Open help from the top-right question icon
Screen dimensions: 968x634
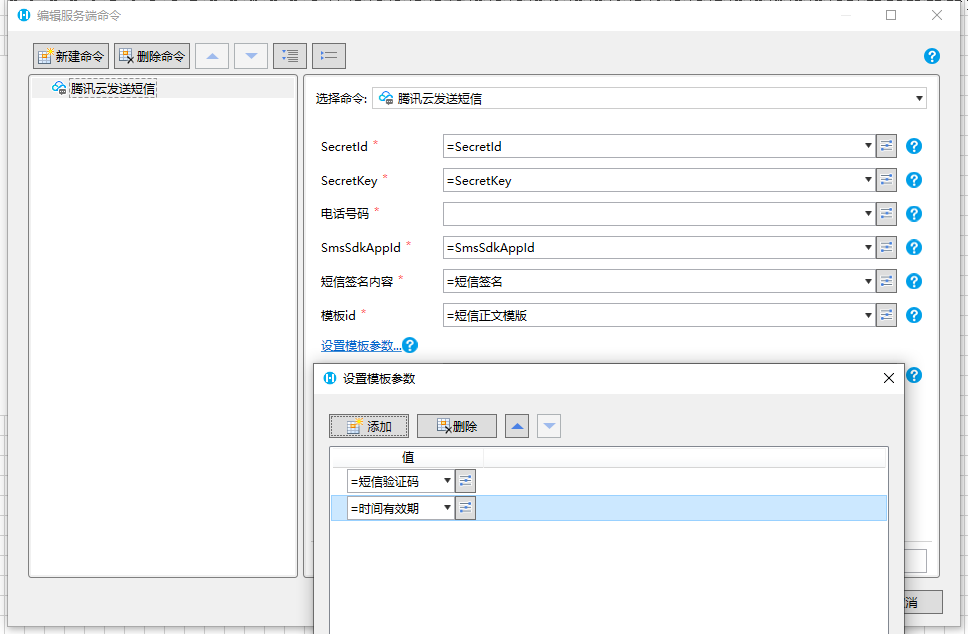[932, 56]
